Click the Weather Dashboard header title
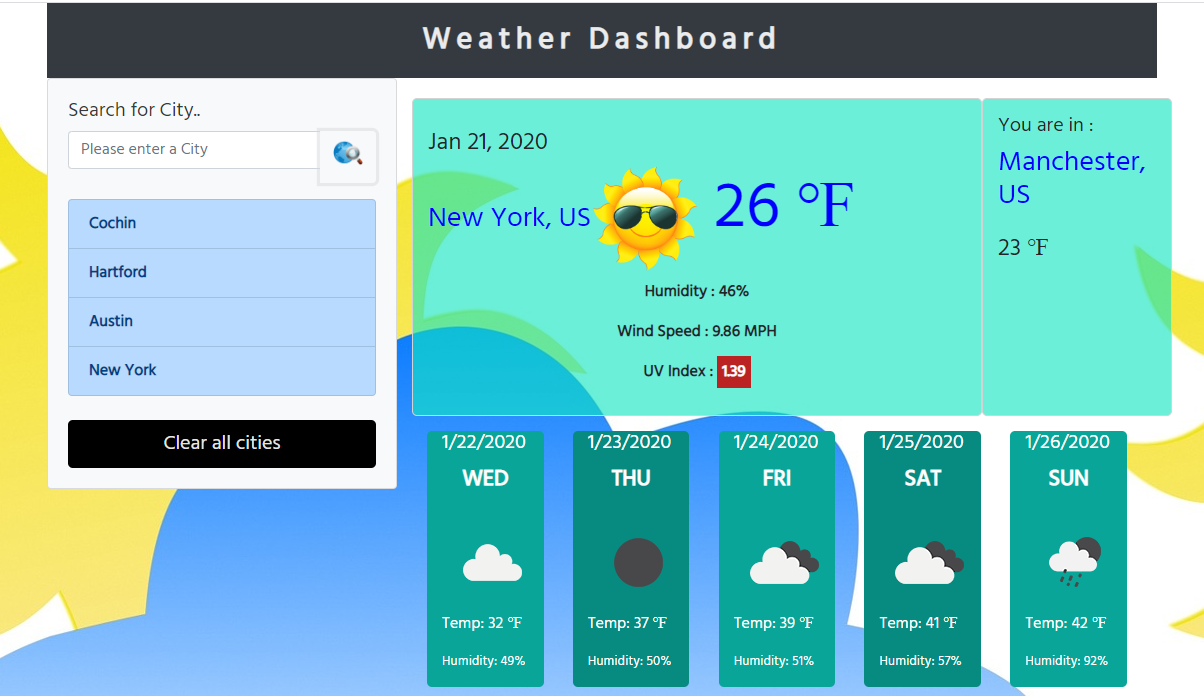The height and width of the screenshot is (696, 1204). tap(601, 38)
